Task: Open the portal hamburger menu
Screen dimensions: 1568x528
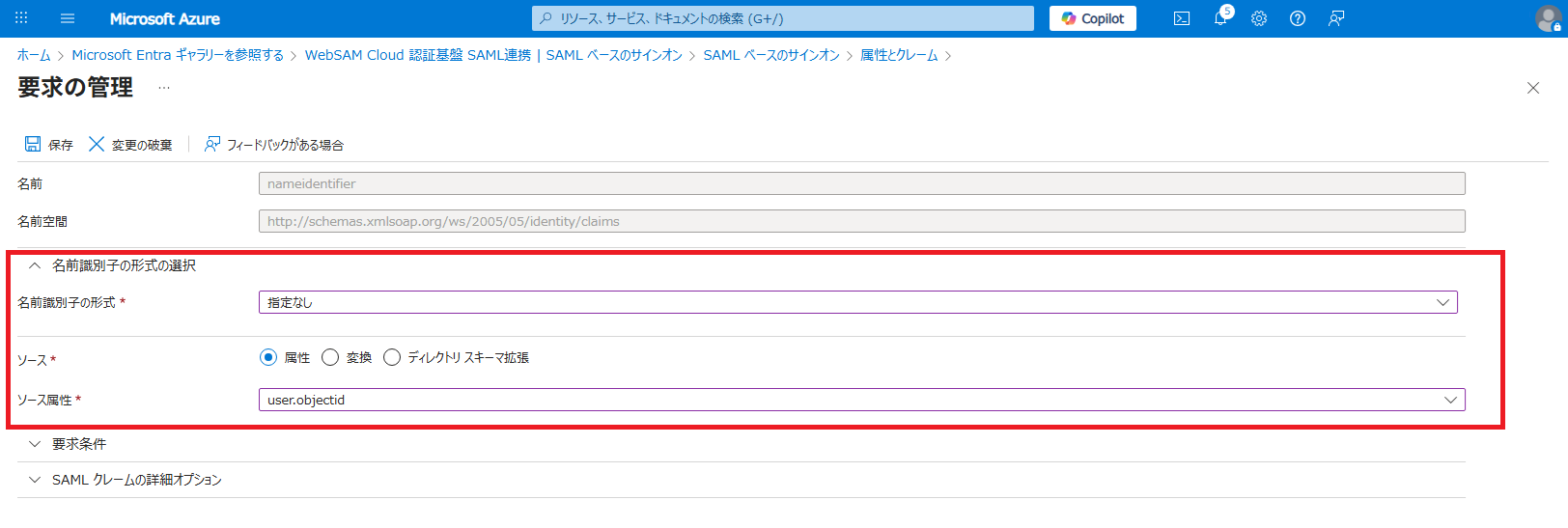Action: 68,18
